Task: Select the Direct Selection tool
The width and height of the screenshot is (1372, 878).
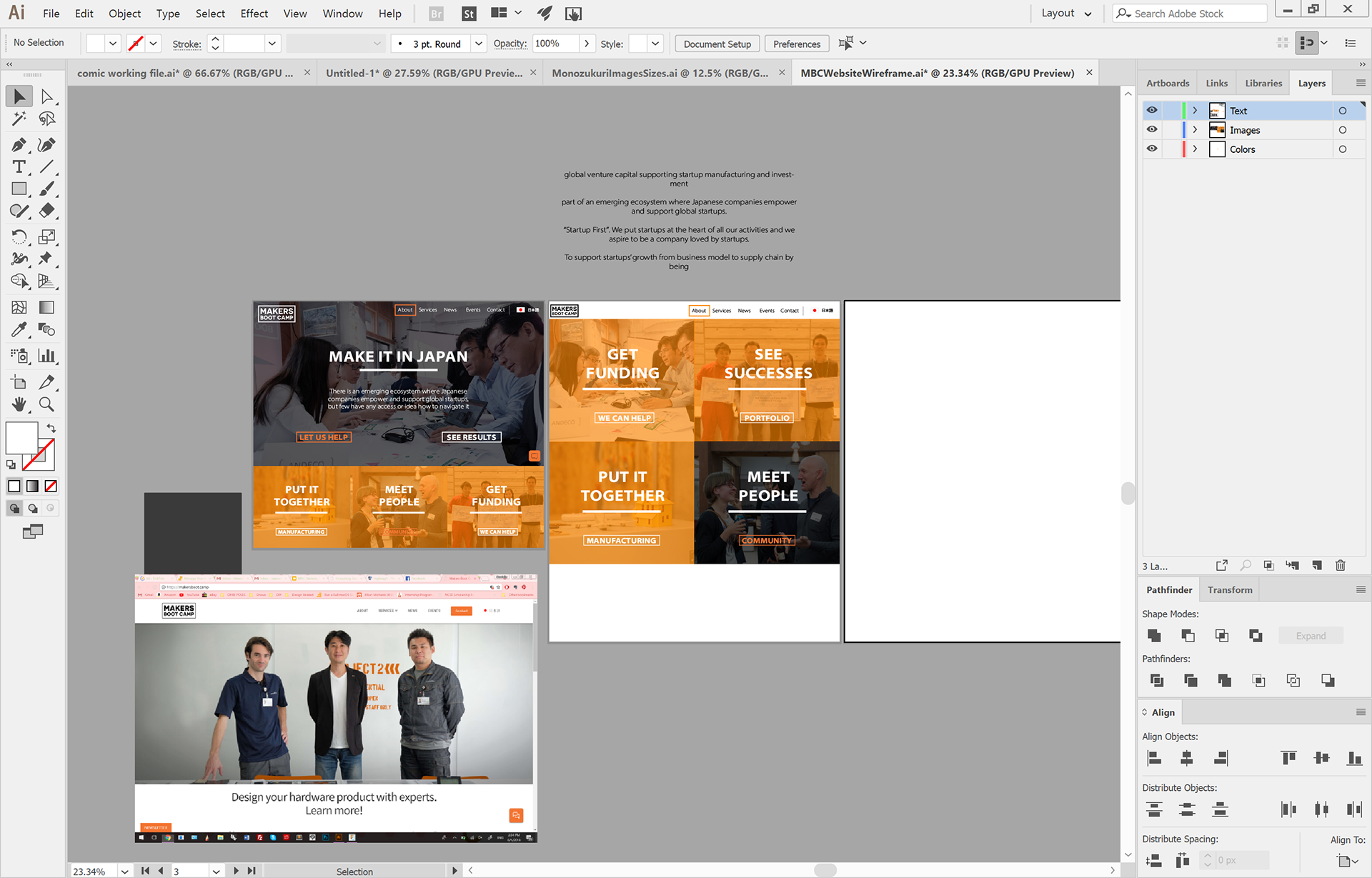Action: [x=46, y=96]
